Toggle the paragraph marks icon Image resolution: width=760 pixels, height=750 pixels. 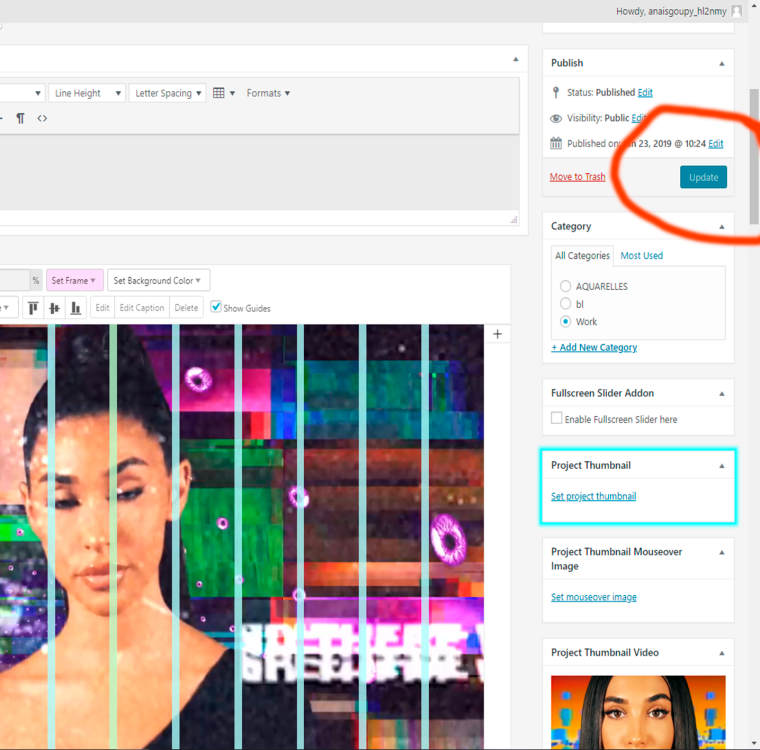20,118
